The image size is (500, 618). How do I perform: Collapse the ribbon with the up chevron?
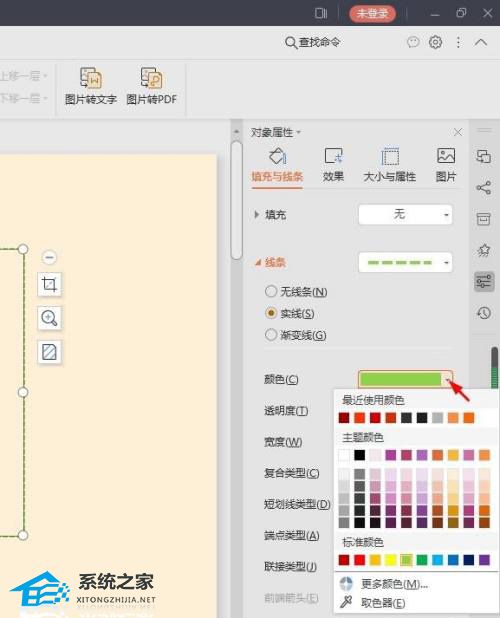[481, 42]
